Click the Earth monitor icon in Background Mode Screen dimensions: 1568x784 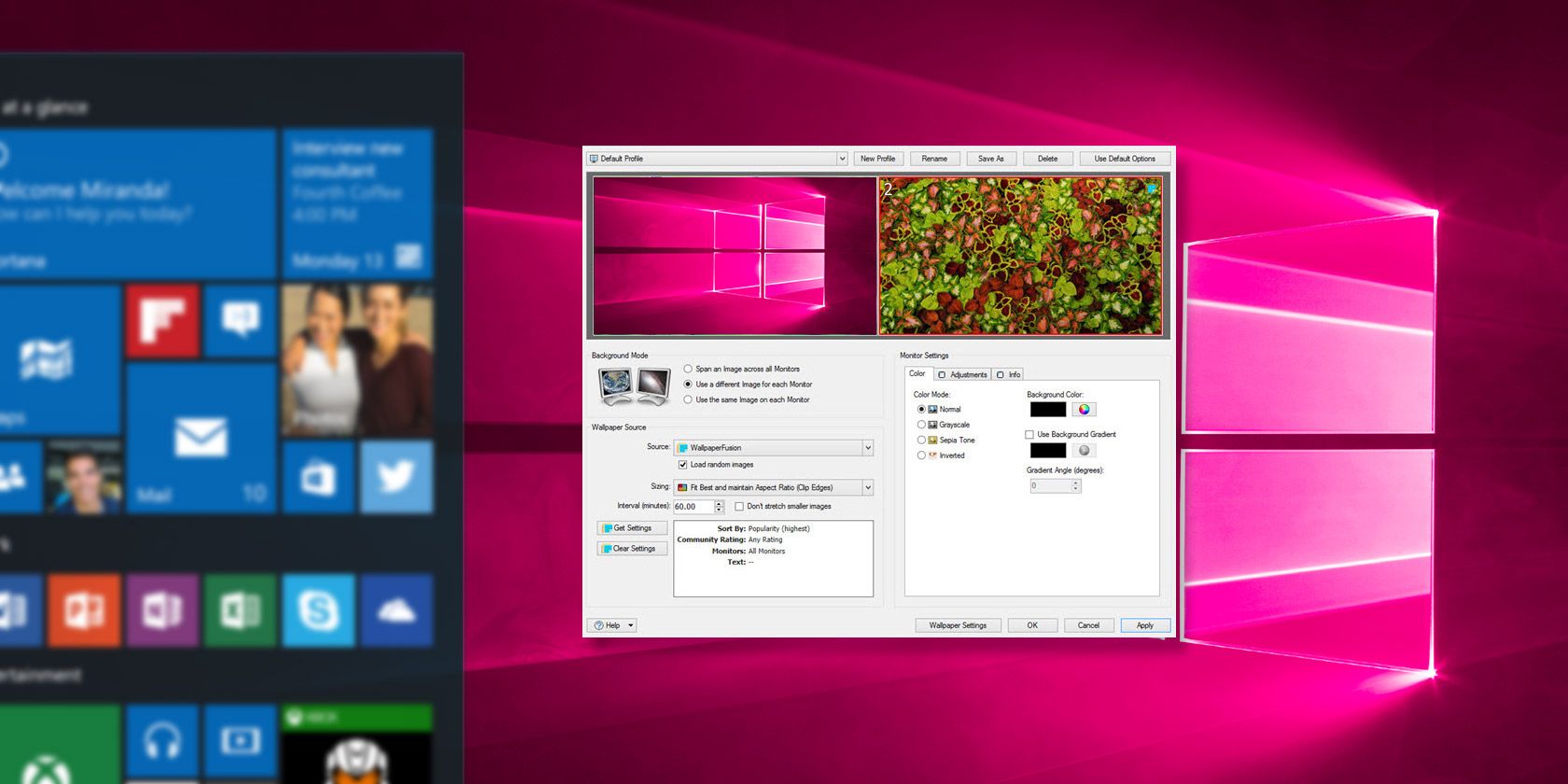616,385
